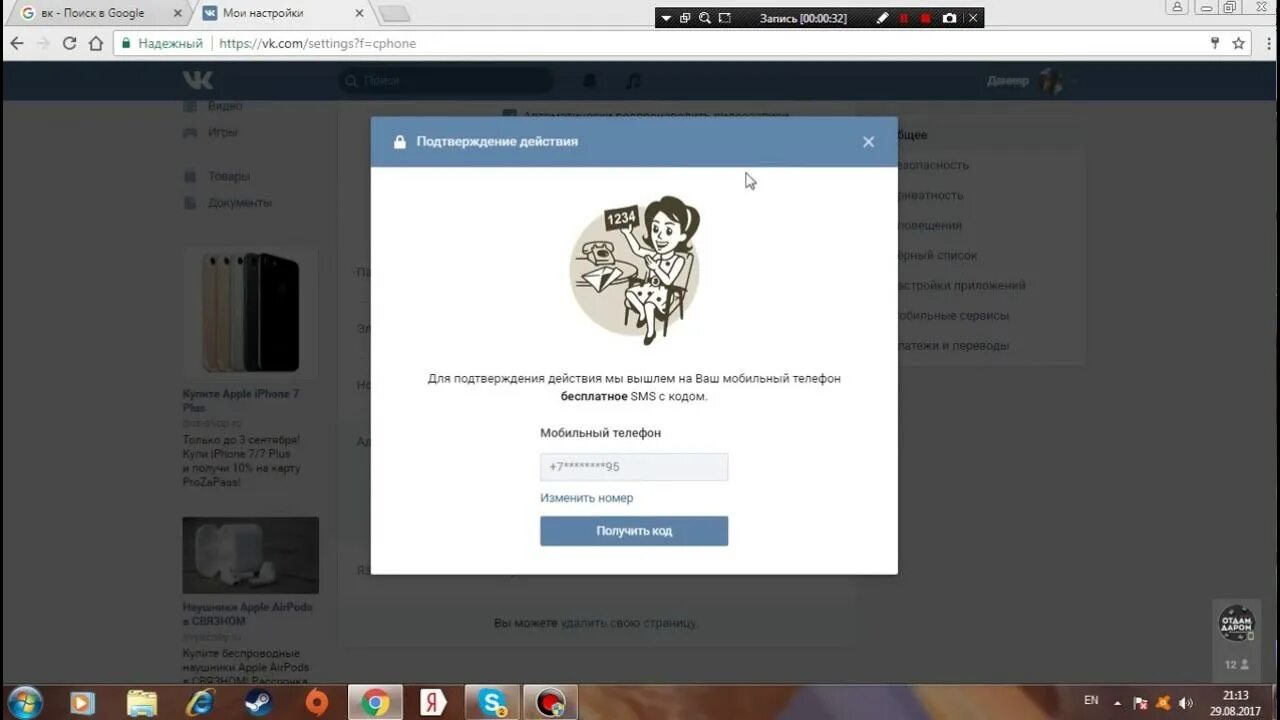Click the VK search field
Screen dimensions: 1280x720
coord(445,81)
